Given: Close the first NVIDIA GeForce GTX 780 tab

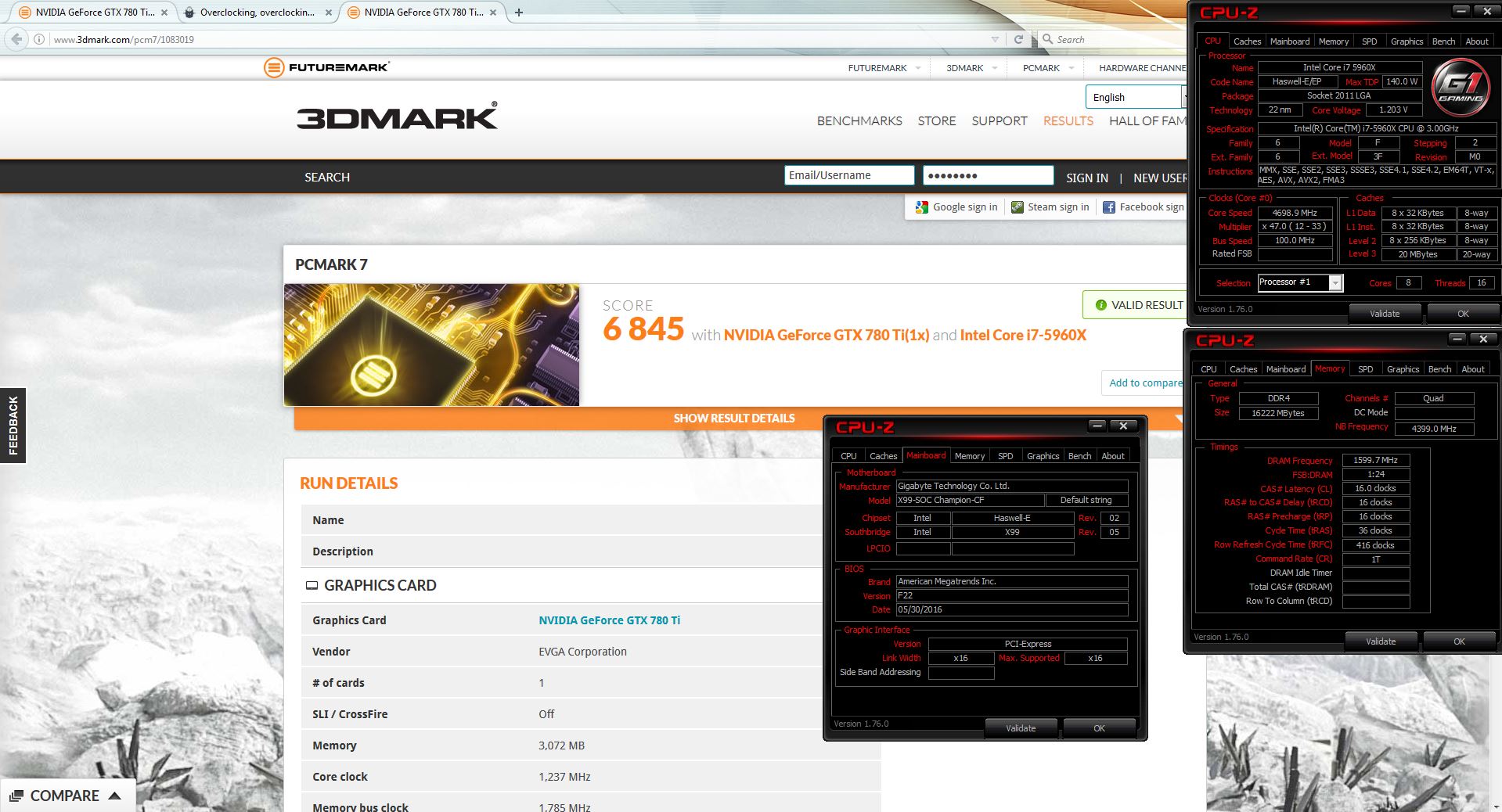Looking at the screenshot, I should (x=164, y=13).
